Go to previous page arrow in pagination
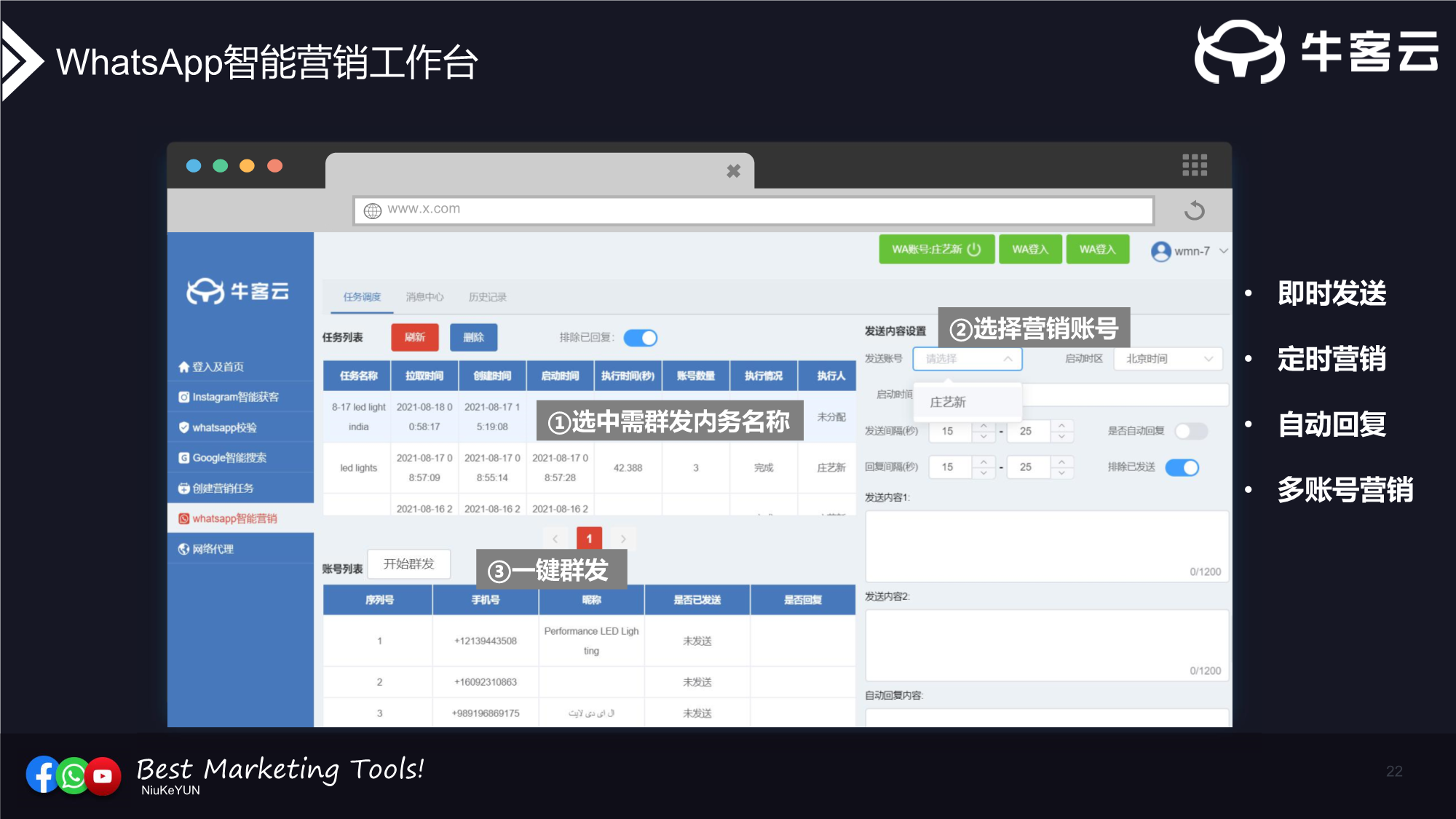 click(555, 539)
